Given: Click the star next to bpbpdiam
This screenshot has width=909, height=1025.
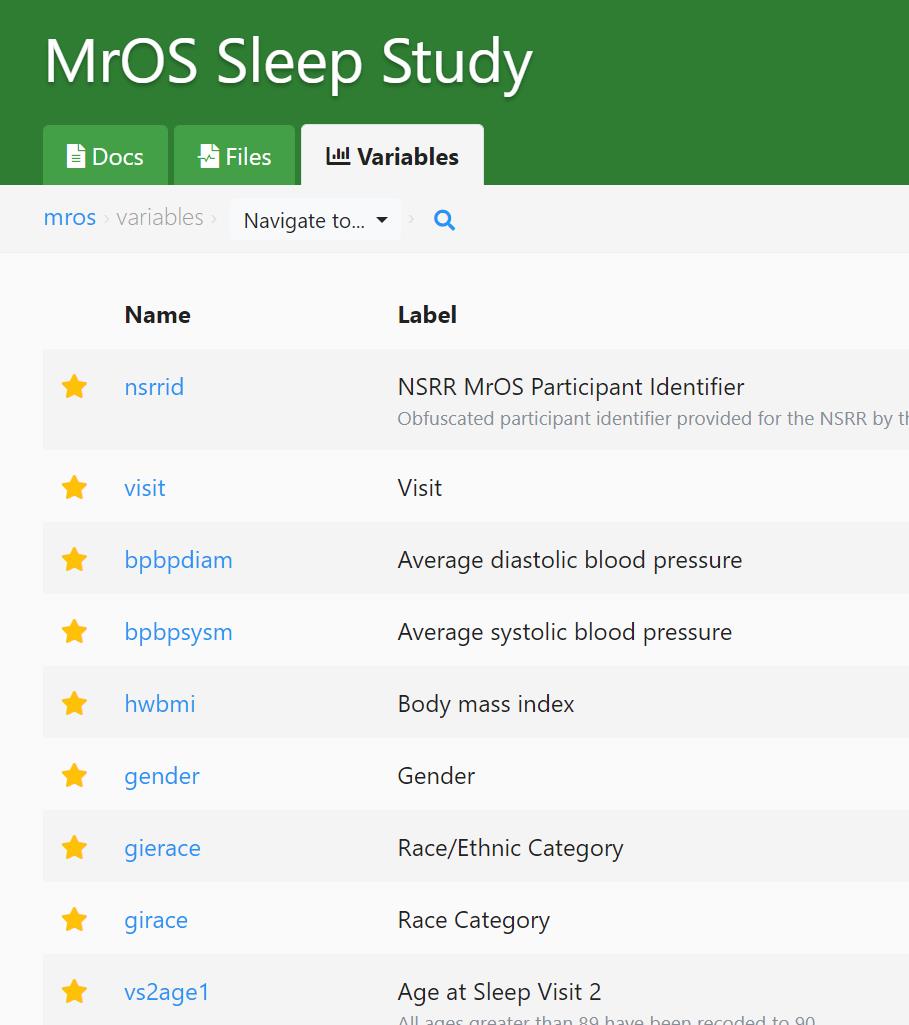Looking at the screenshot, I should 75,560.
